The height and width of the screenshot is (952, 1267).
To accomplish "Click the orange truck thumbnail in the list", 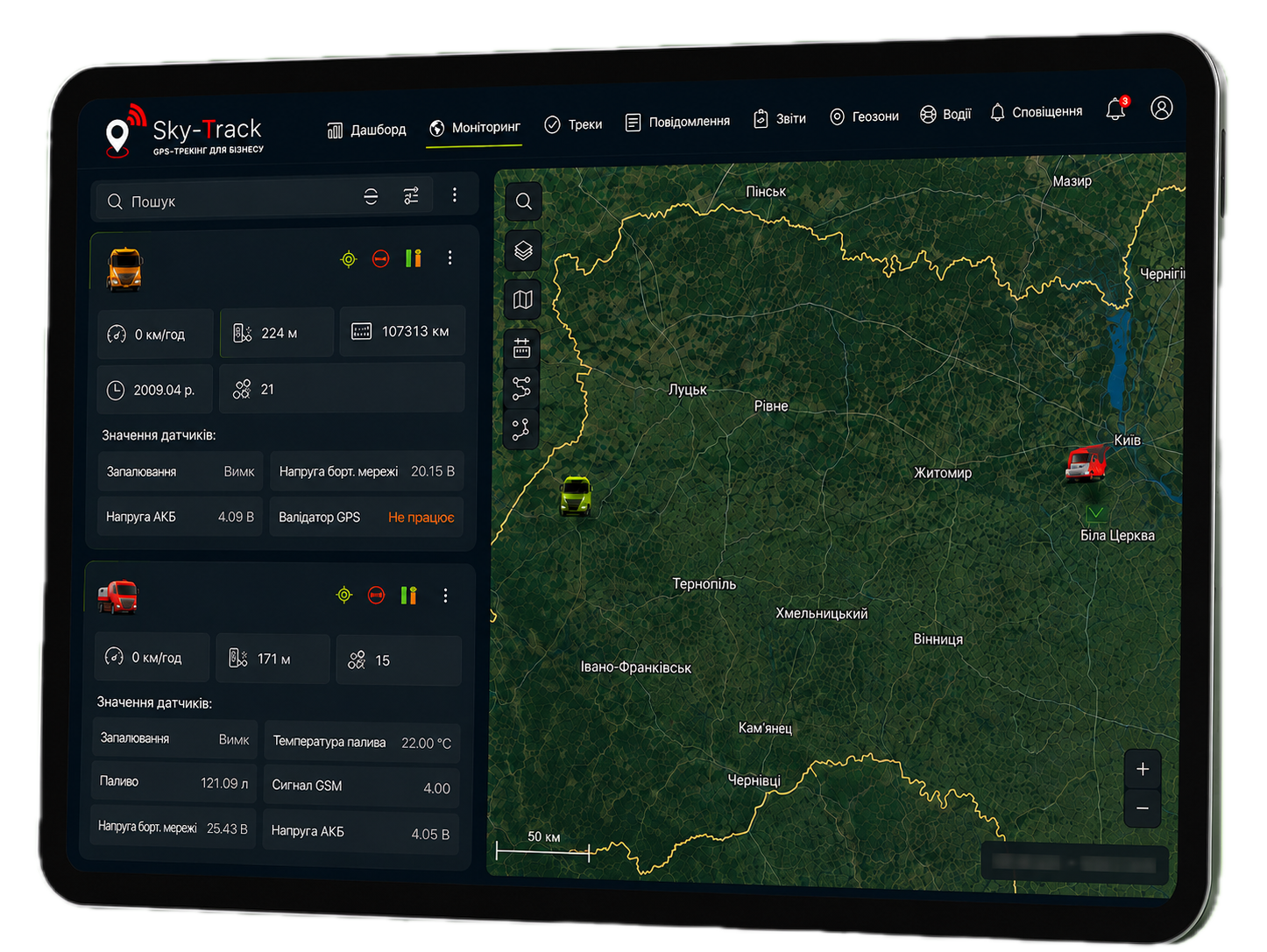I will point(124,269).
